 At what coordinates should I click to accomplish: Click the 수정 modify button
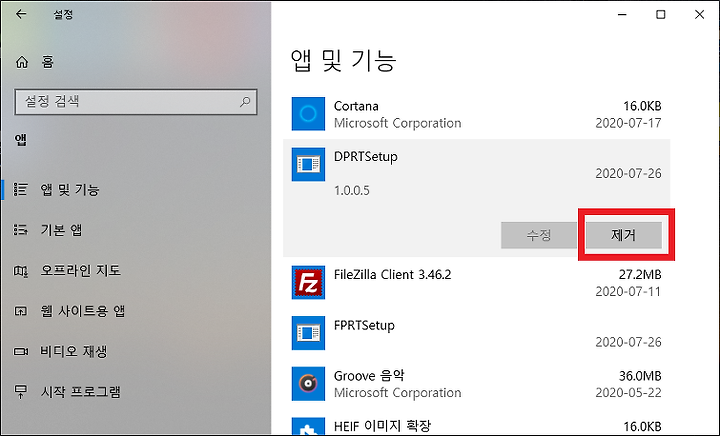pyautogui.click(x=539, y=235)
